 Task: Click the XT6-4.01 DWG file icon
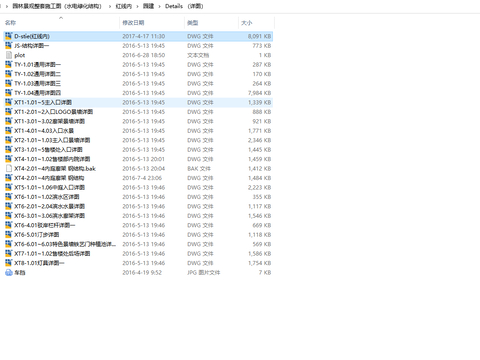tap(9, 225)
